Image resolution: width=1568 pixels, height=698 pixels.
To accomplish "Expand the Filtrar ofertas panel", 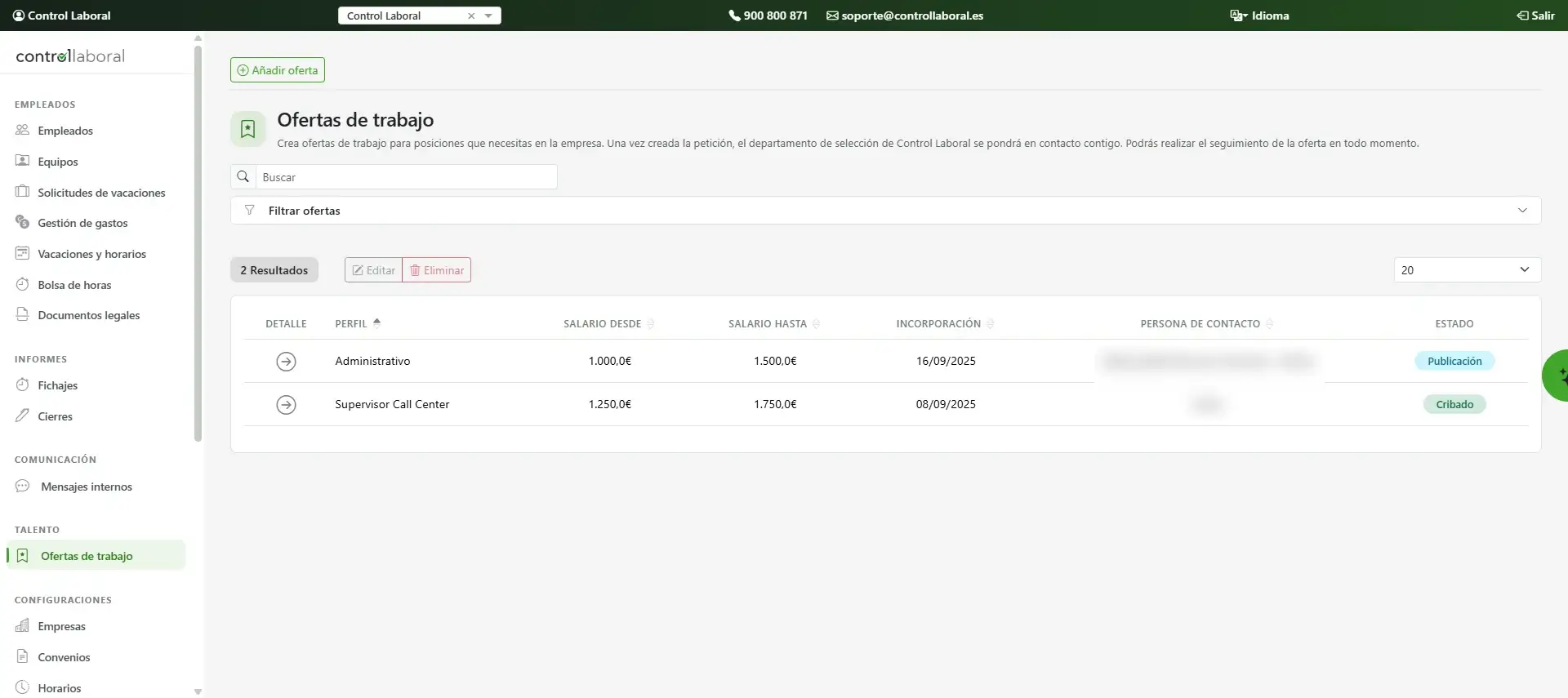I will tap(885, 210).
